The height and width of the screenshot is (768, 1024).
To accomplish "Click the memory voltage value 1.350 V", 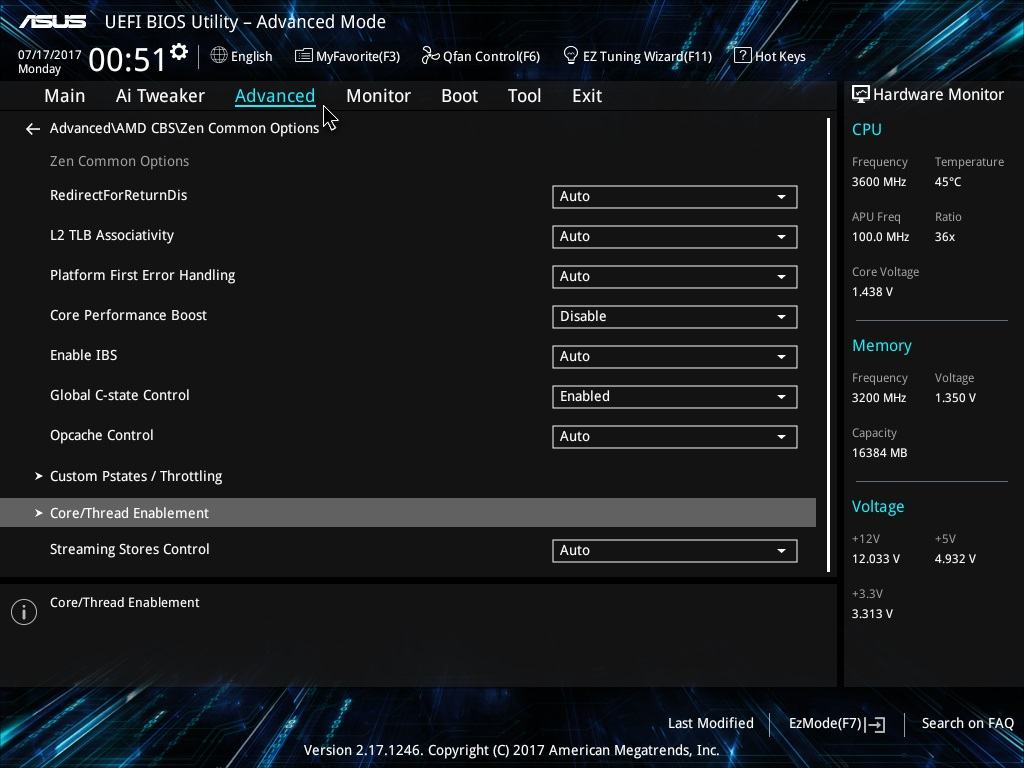I will point(955,397).
